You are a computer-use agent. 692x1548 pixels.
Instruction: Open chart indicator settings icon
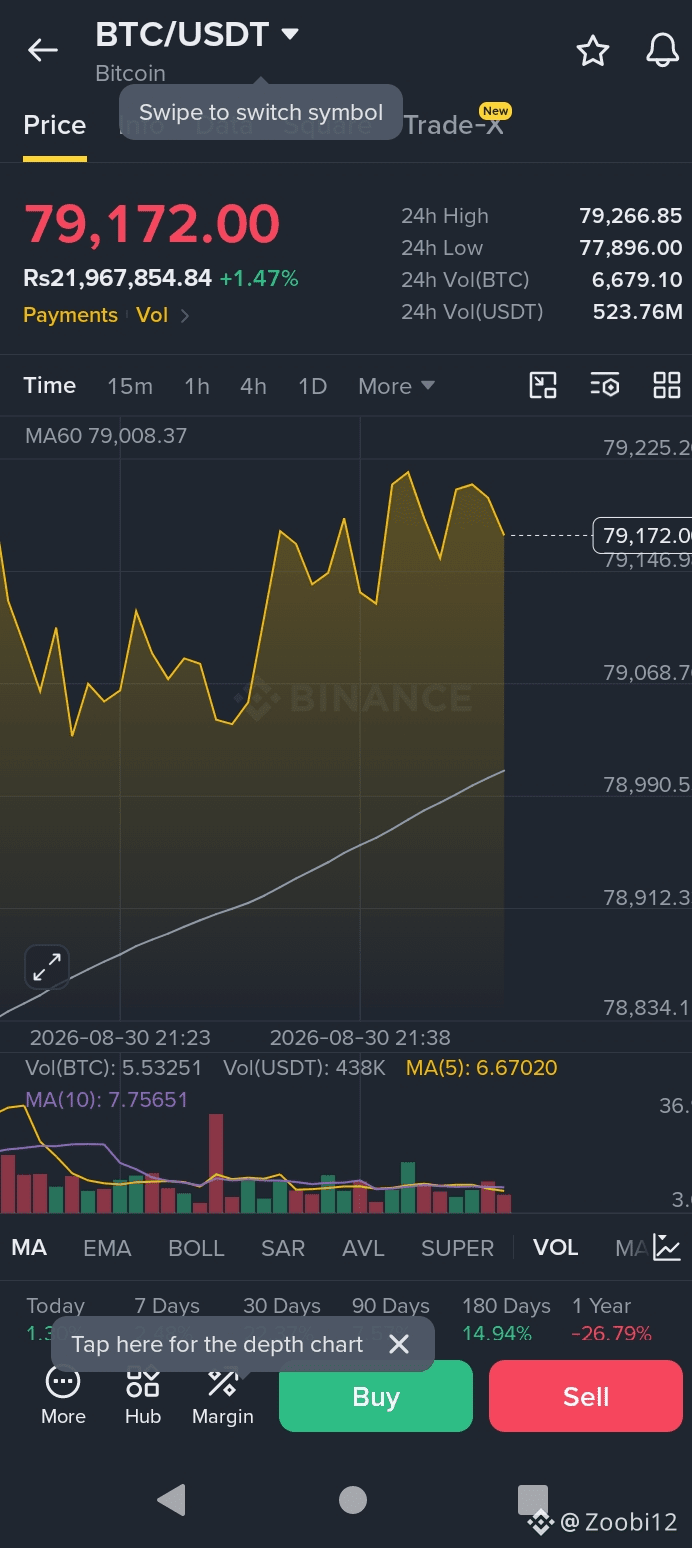click(605, 385)
